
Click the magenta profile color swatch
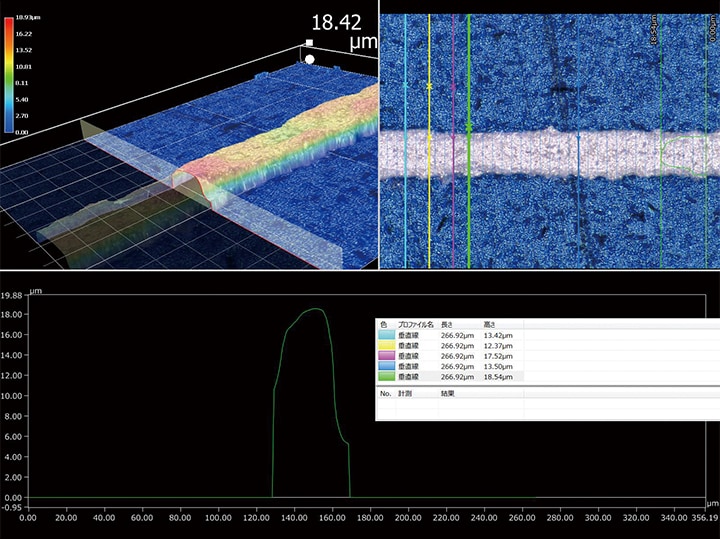[385, 357]
